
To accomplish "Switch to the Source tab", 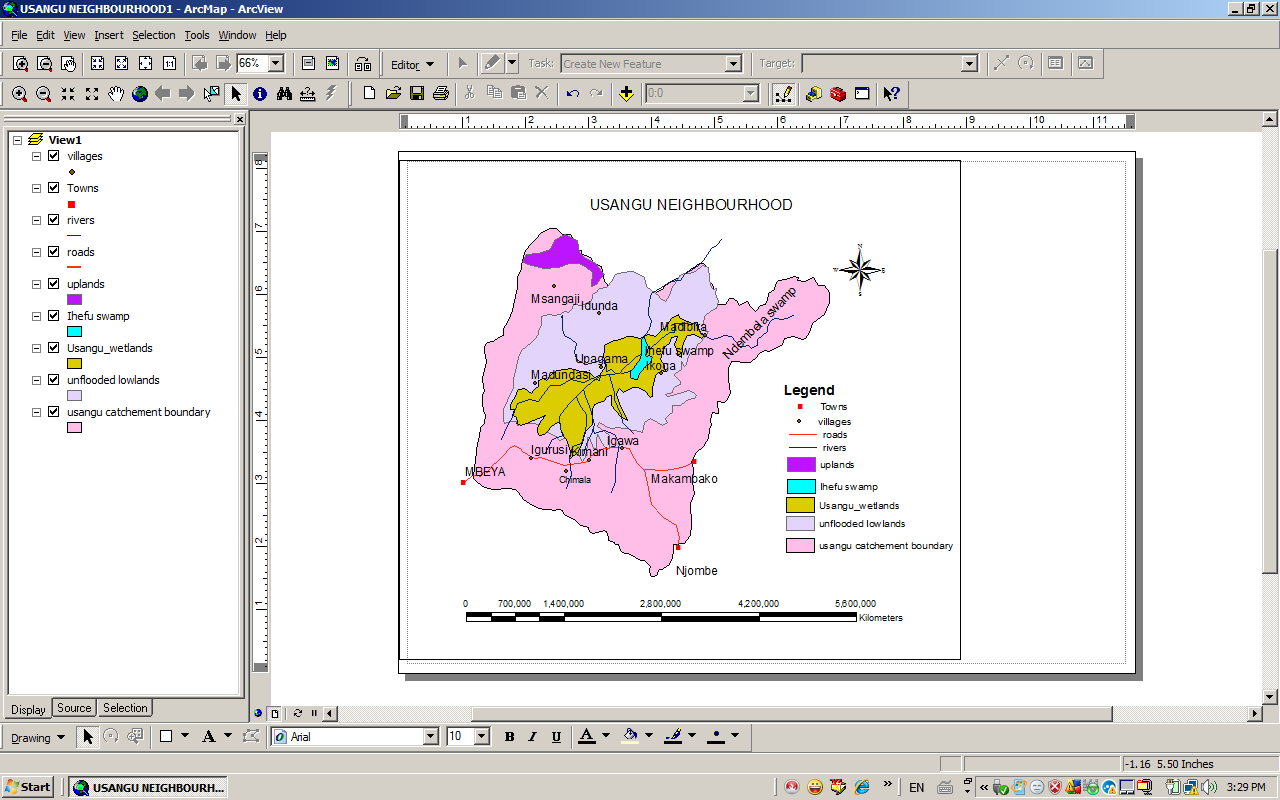I will click(x=74, y=708).
